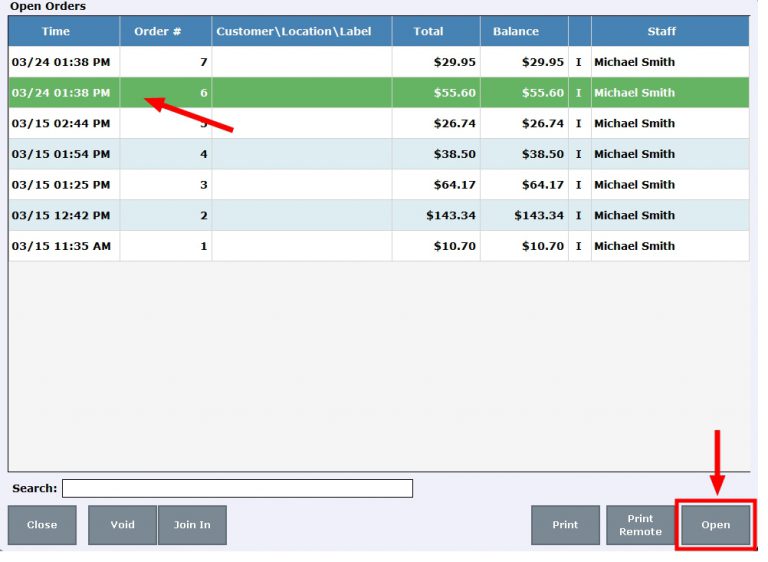This screenshot has width=768, height=562.
Task: Click the $55.60 balance cell
Action: tap(524, 93)
